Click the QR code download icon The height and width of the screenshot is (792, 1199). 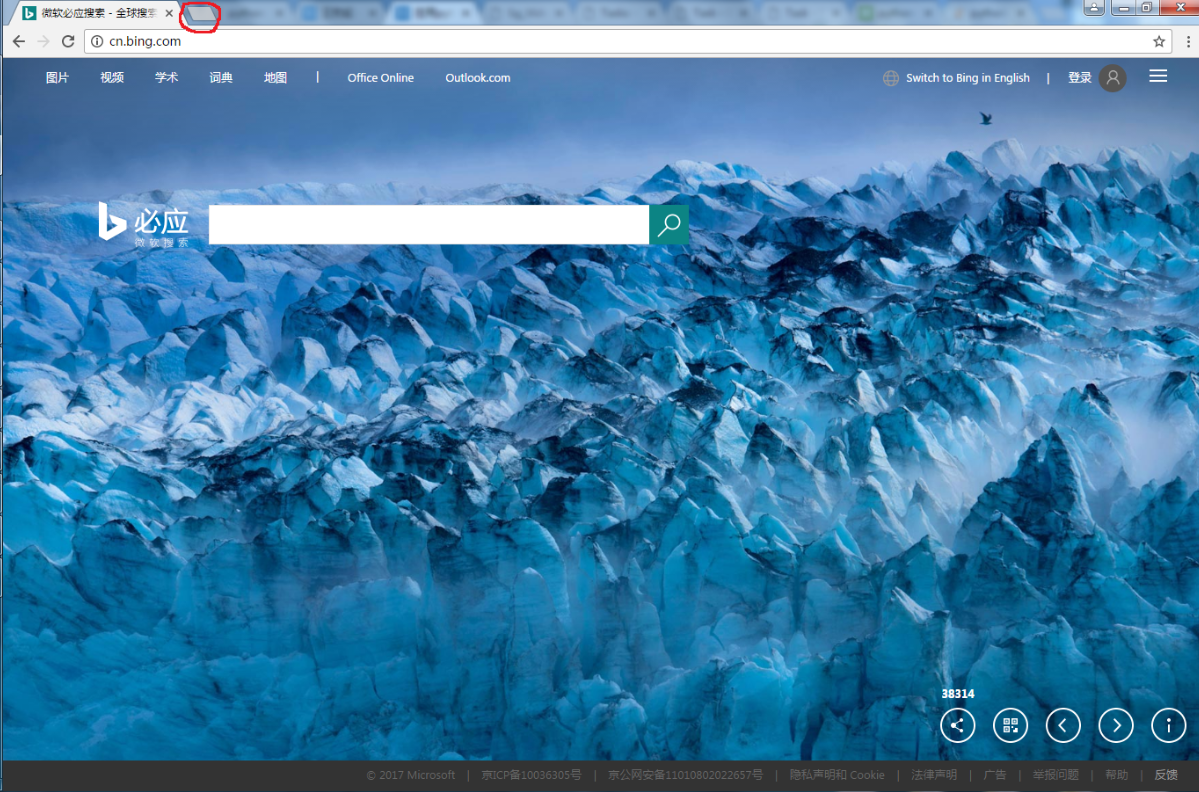click(1010, 725)
